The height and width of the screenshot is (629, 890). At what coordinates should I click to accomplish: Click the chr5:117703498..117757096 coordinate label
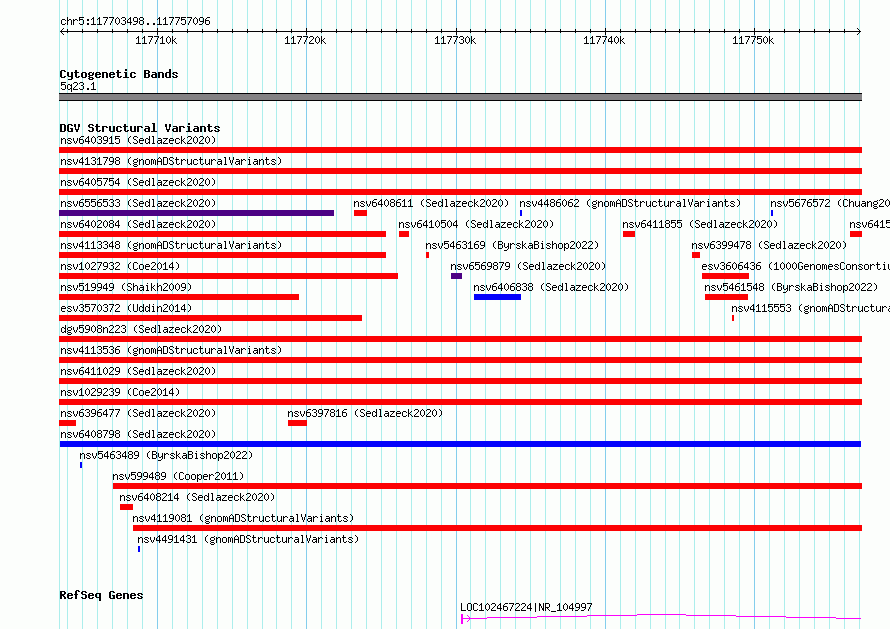[135, 22]
